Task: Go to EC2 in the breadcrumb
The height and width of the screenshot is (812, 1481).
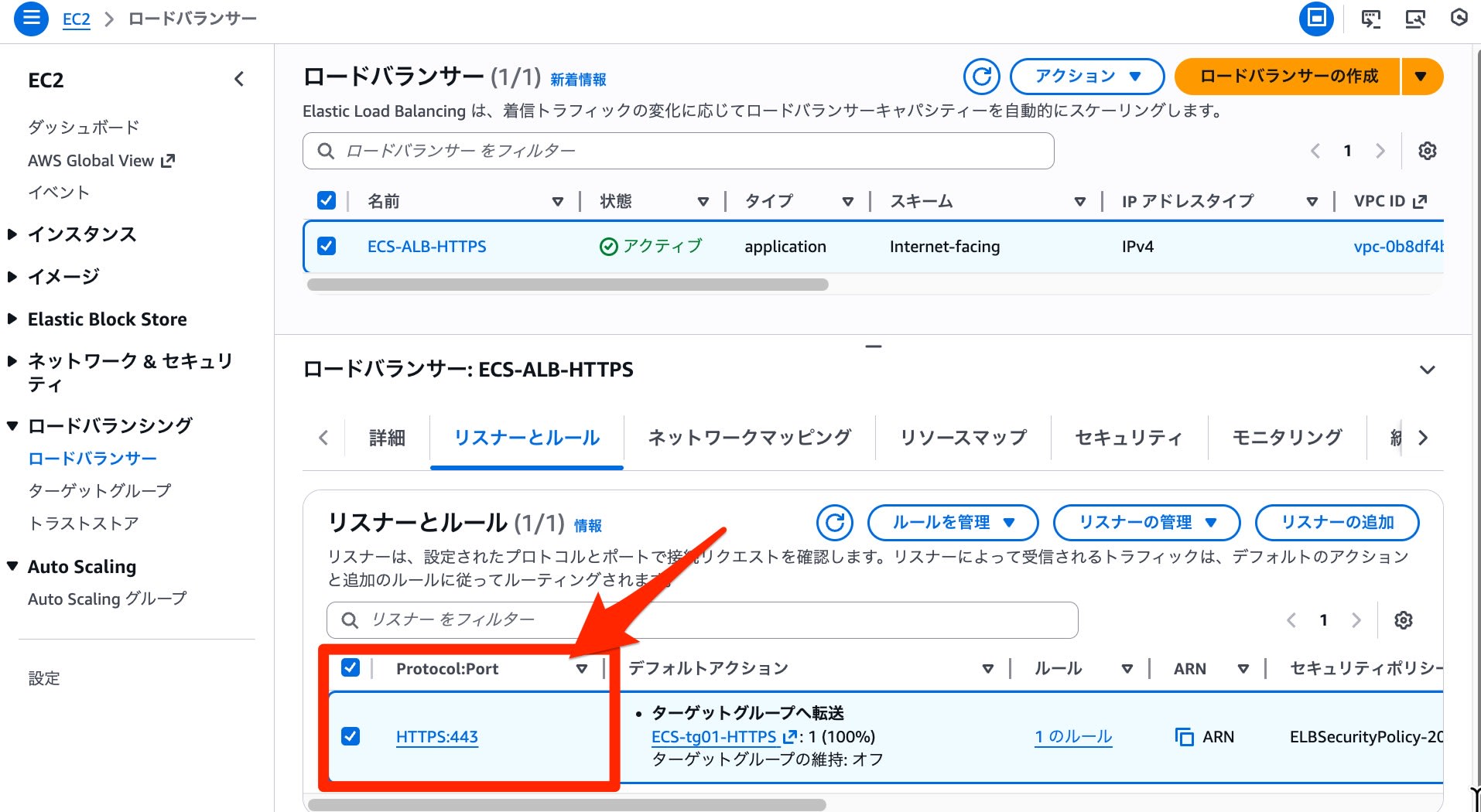Action: 76,19
